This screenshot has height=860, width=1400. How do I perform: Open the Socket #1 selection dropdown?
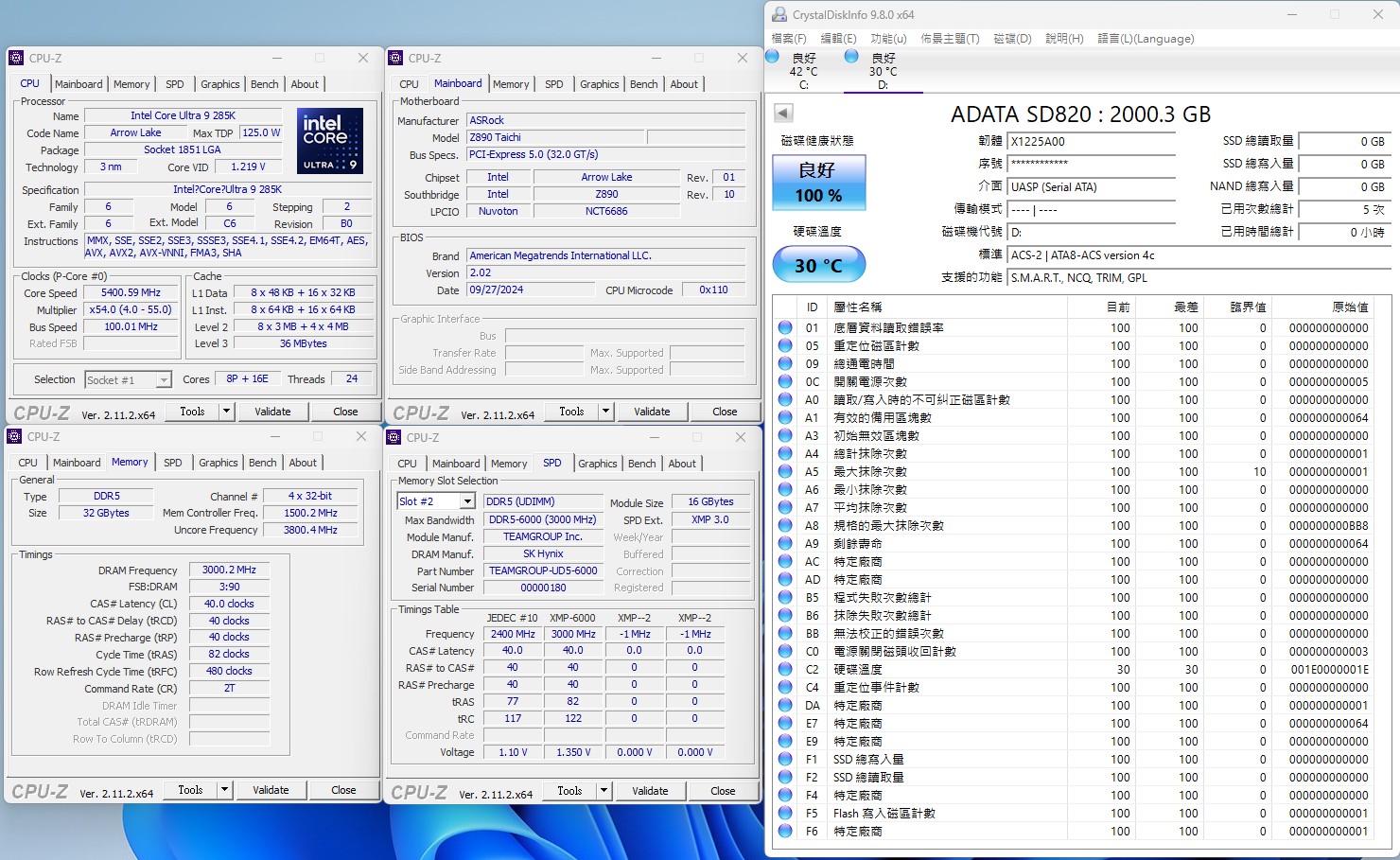coord(164,379)
